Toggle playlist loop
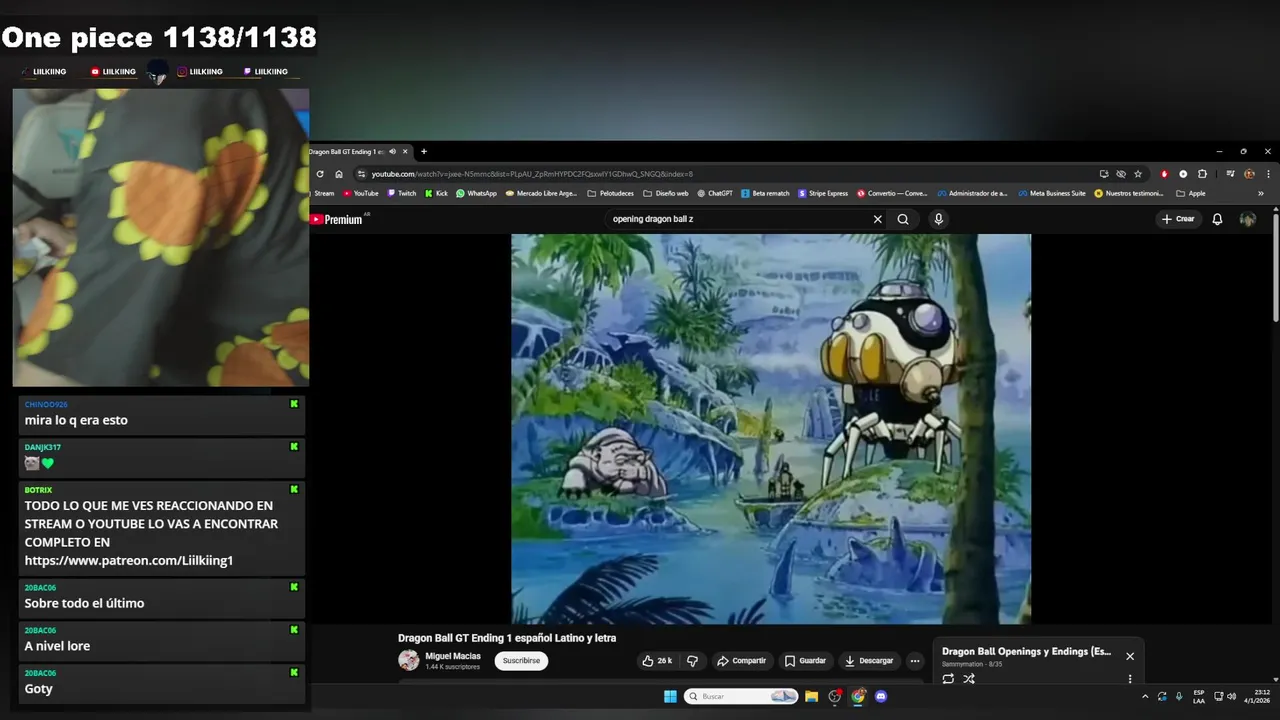The width and height of the screenshot is (1280, 720). tap(948, 679)
